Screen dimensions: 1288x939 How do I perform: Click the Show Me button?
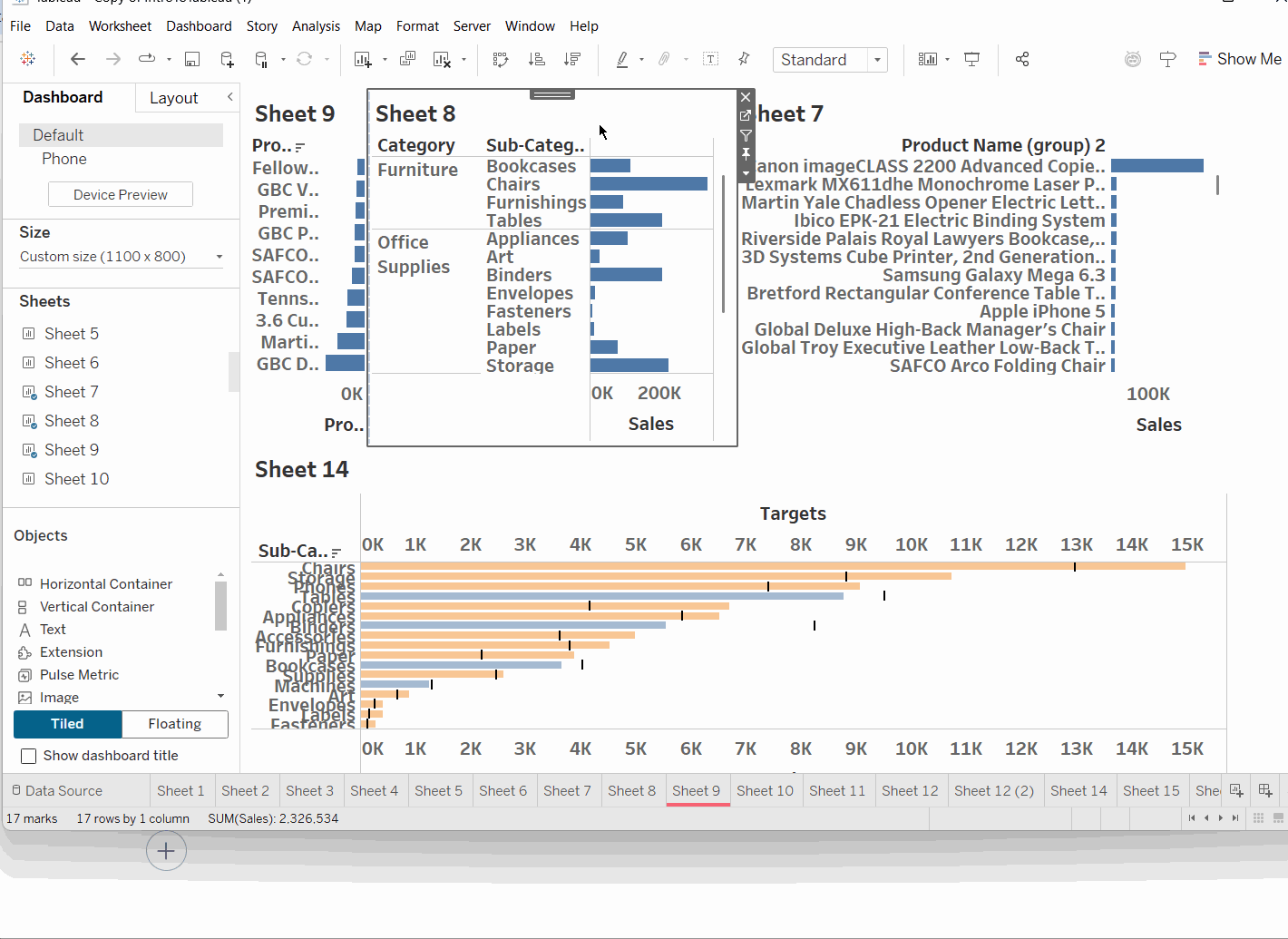pos(1239,59)
